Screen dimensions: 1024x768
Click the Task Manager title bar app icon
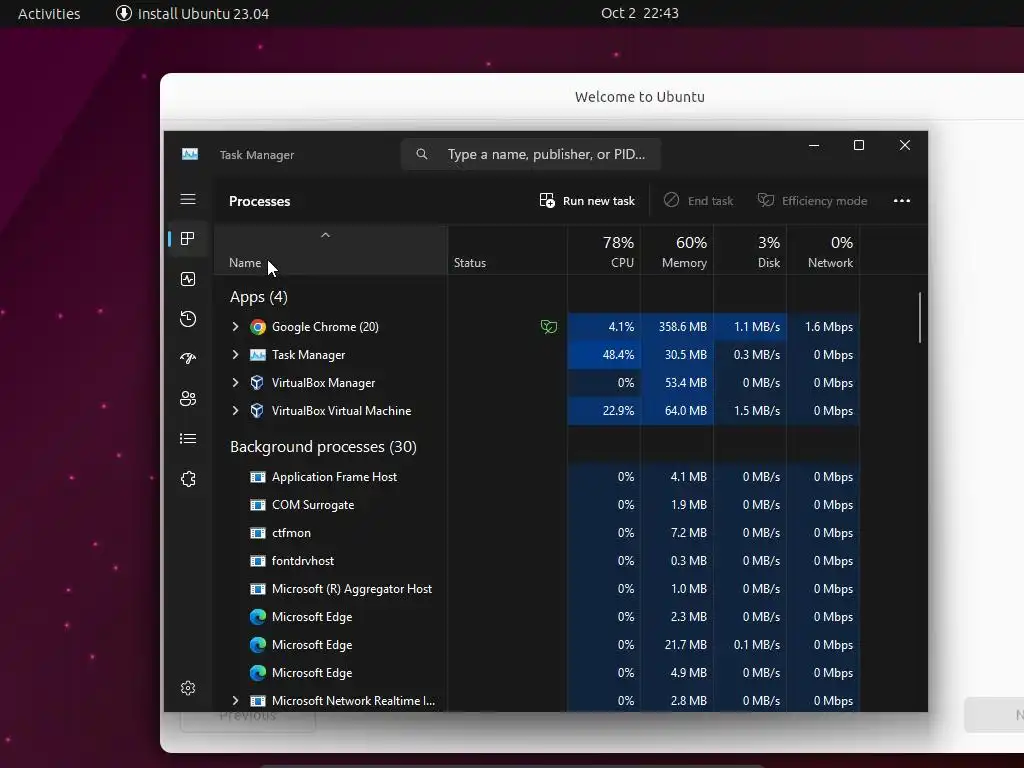pyautogui.click(x=190, y=154)
